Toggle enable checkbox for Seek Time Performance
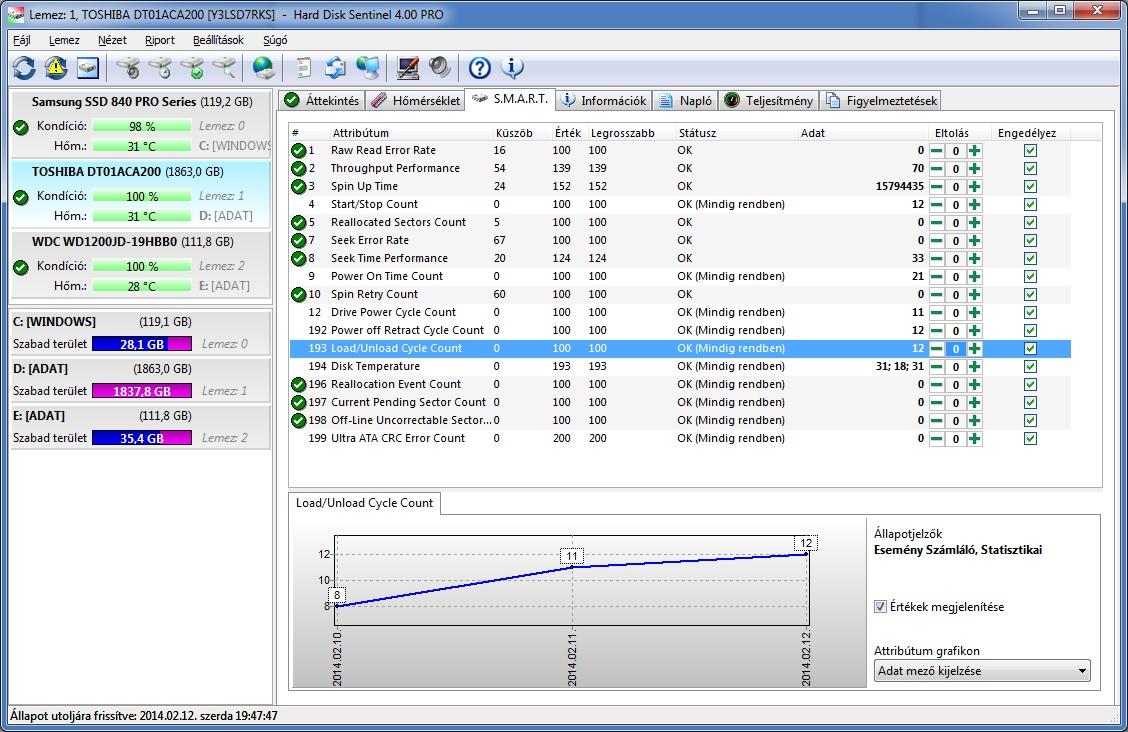1128x732 pixels. pyautogui.click(x=1030, y=258)
